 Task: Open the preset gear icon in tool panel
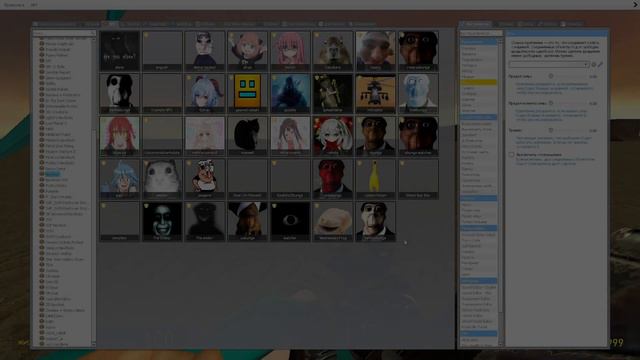coord(594,64)
